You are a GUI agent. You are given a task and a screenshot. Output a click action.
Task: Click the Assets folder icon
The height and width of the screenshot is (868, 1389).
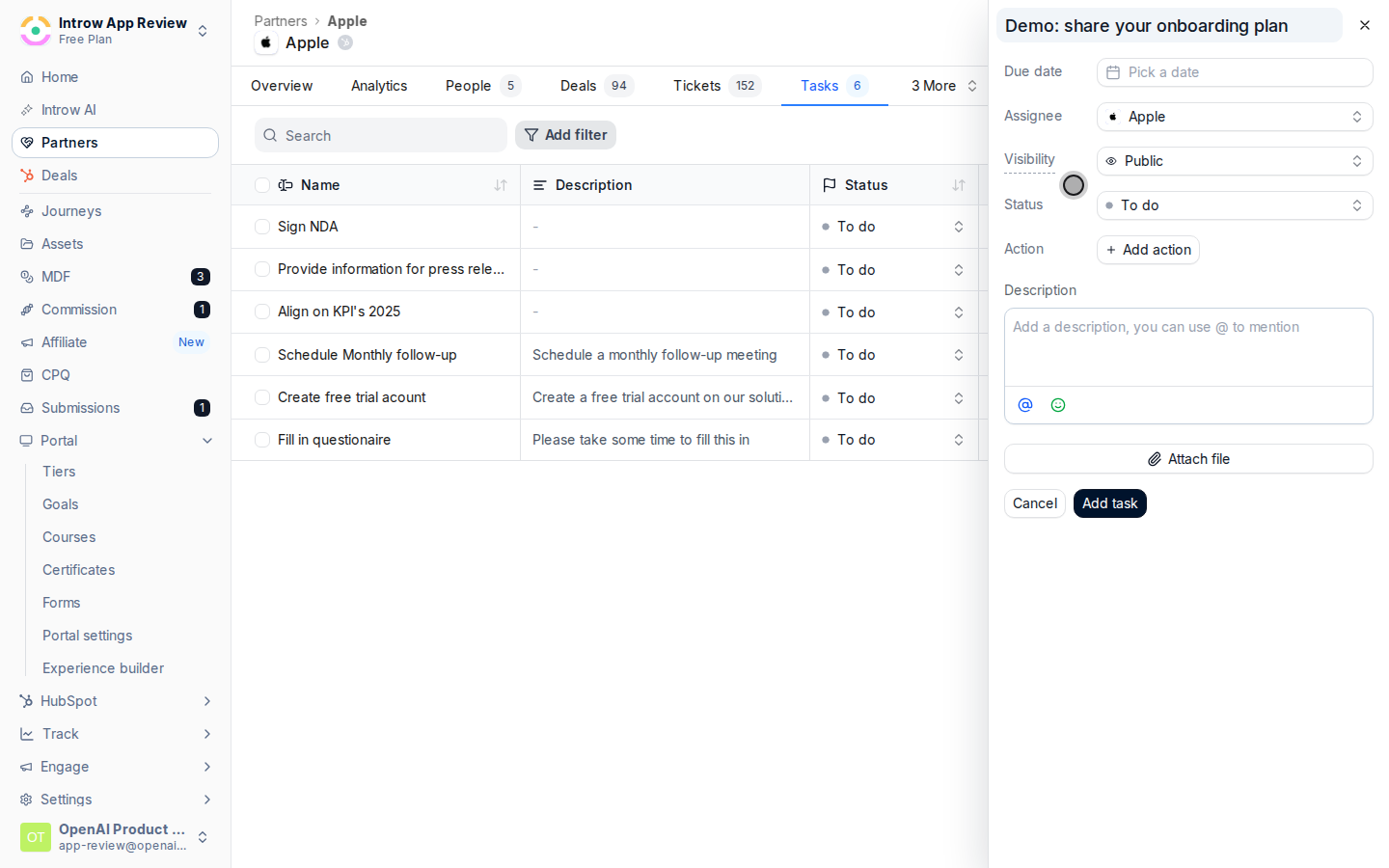click(27, 244)
